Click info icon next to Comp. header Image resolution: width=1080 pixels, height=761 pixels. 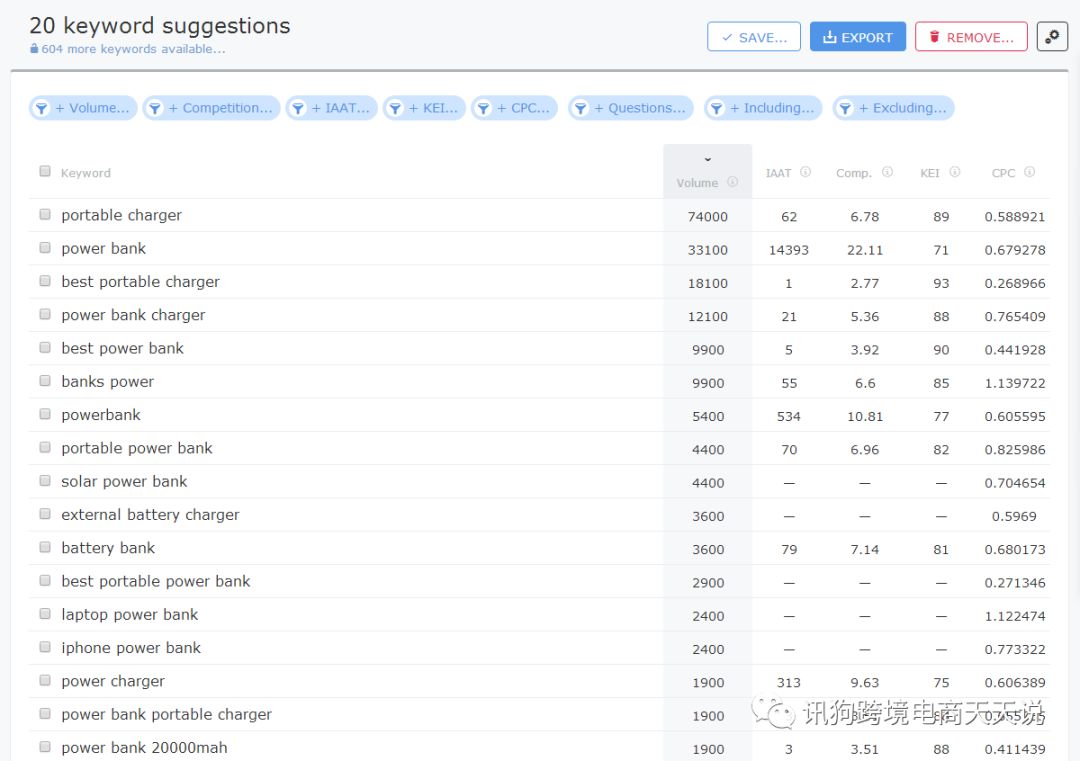click(x=887, y=172)
